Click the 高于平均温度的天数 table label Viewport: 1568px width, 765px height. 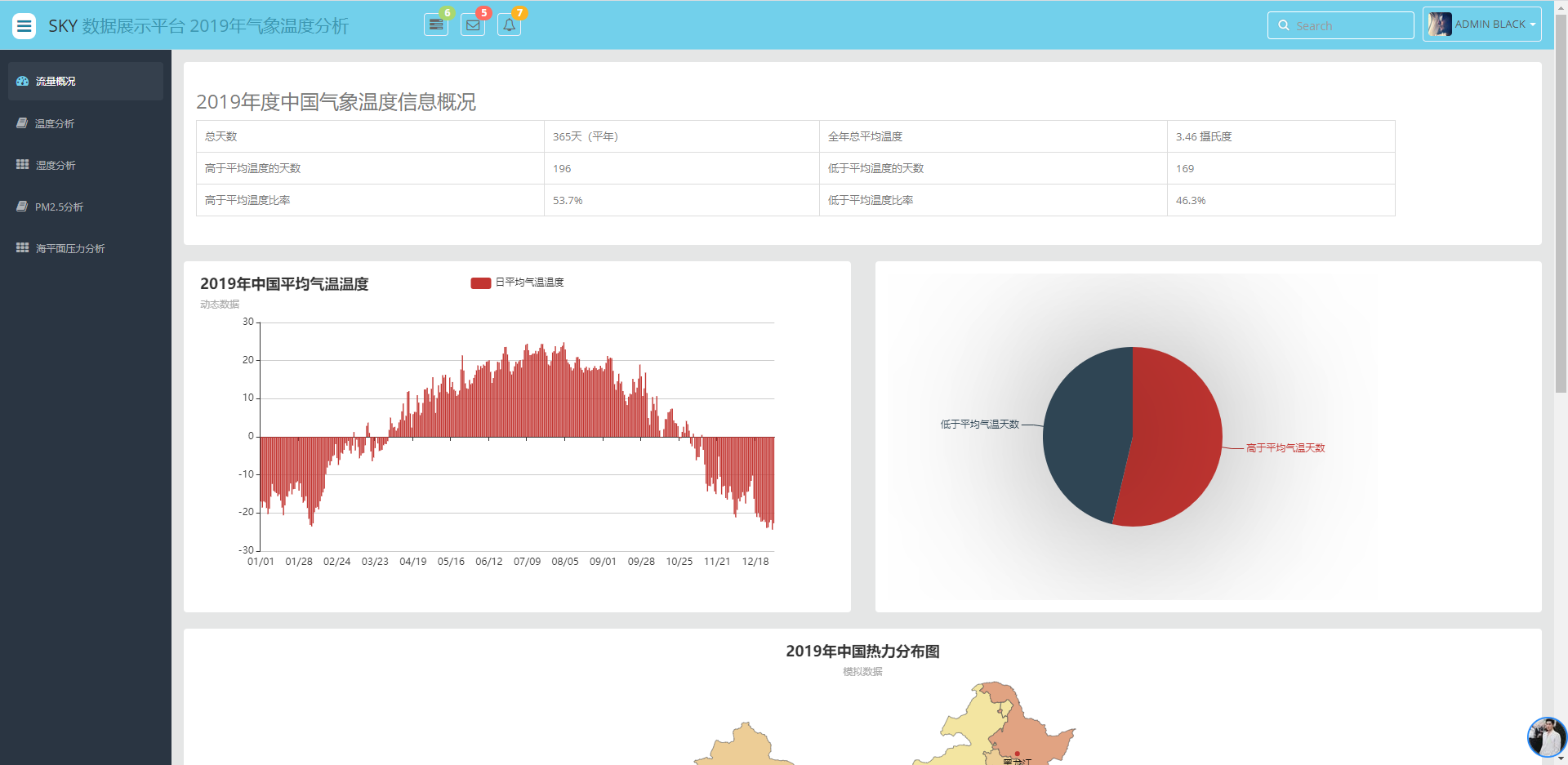click(x=253, y=168)
